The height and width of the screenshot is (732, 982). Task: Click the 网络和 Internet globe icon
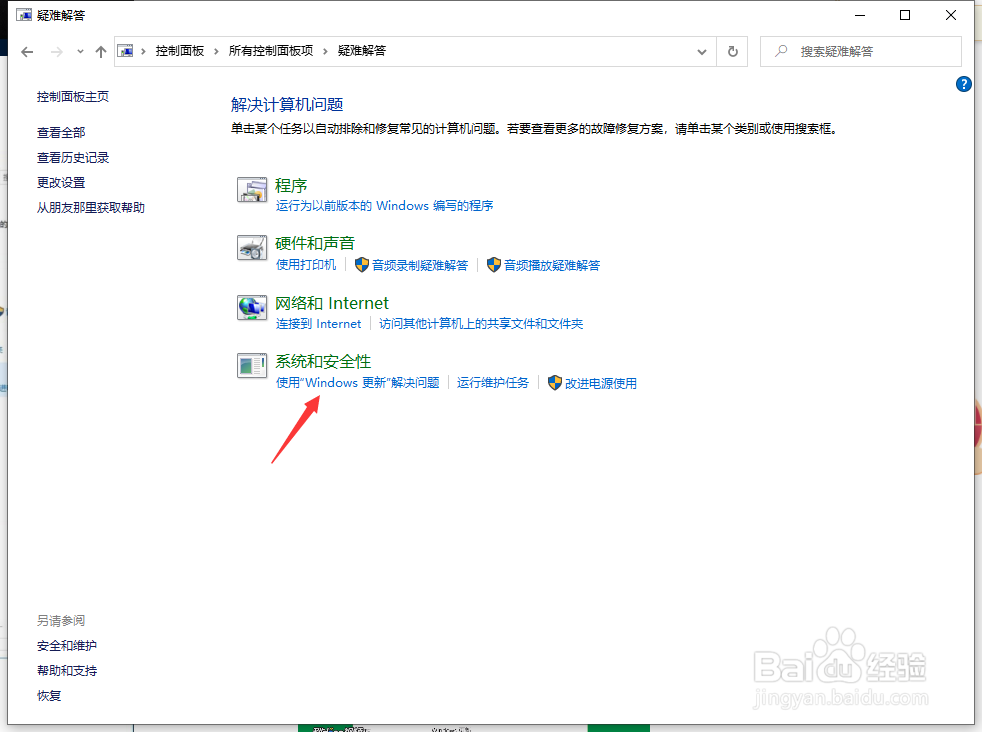[252, 309]
